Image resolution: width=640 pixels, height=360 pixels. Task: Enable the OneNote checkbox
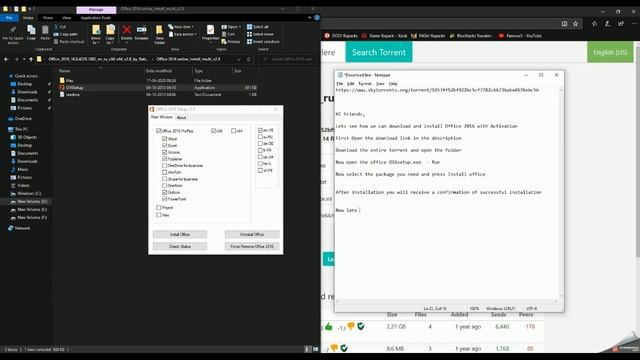(x=164, y=186)
